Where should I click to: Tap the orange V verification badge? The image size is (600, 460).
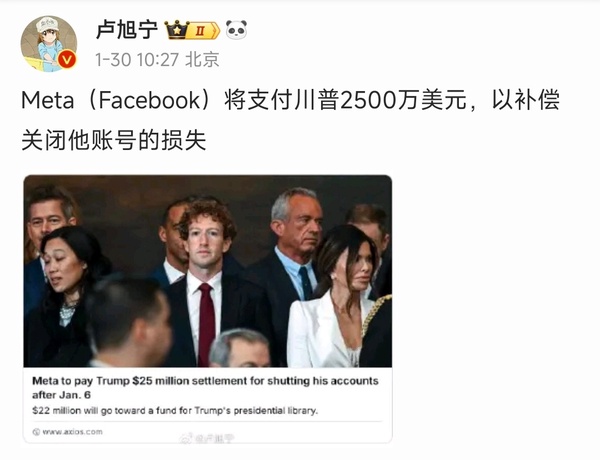67,60
